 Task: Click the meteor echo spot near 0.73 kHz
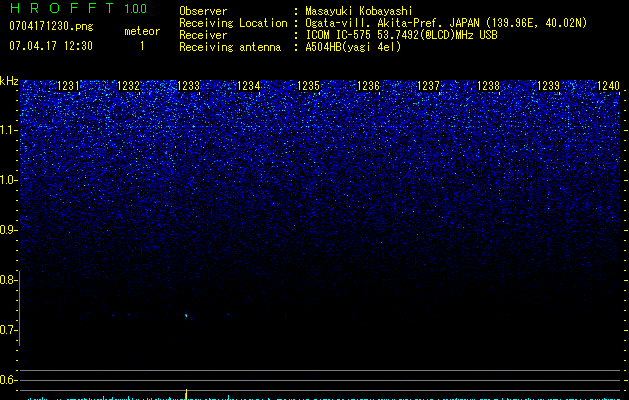click(x=186, y=316)
